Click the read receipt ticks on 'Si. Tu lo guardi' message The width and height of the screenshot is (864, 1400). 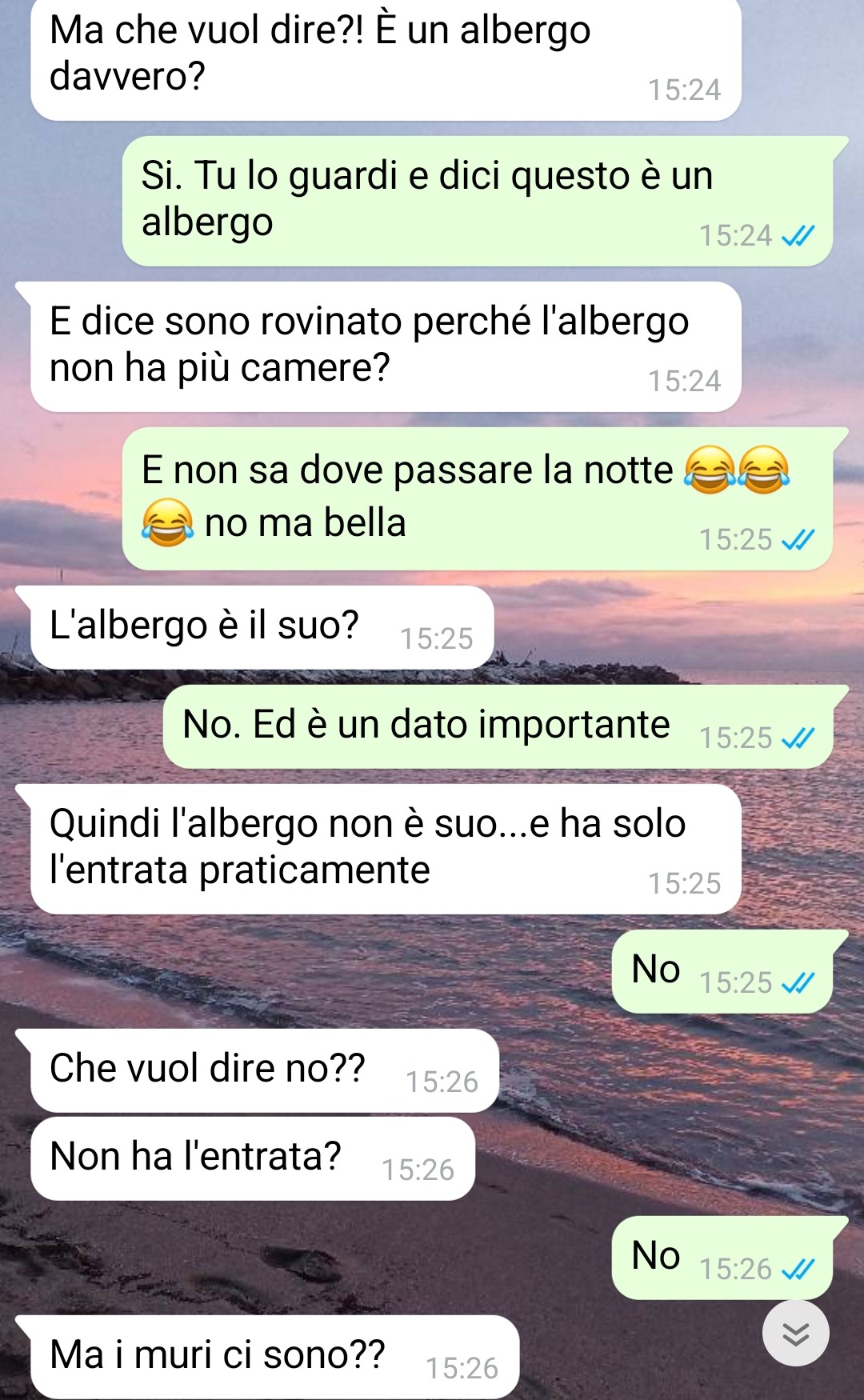(x=798, y=235)
